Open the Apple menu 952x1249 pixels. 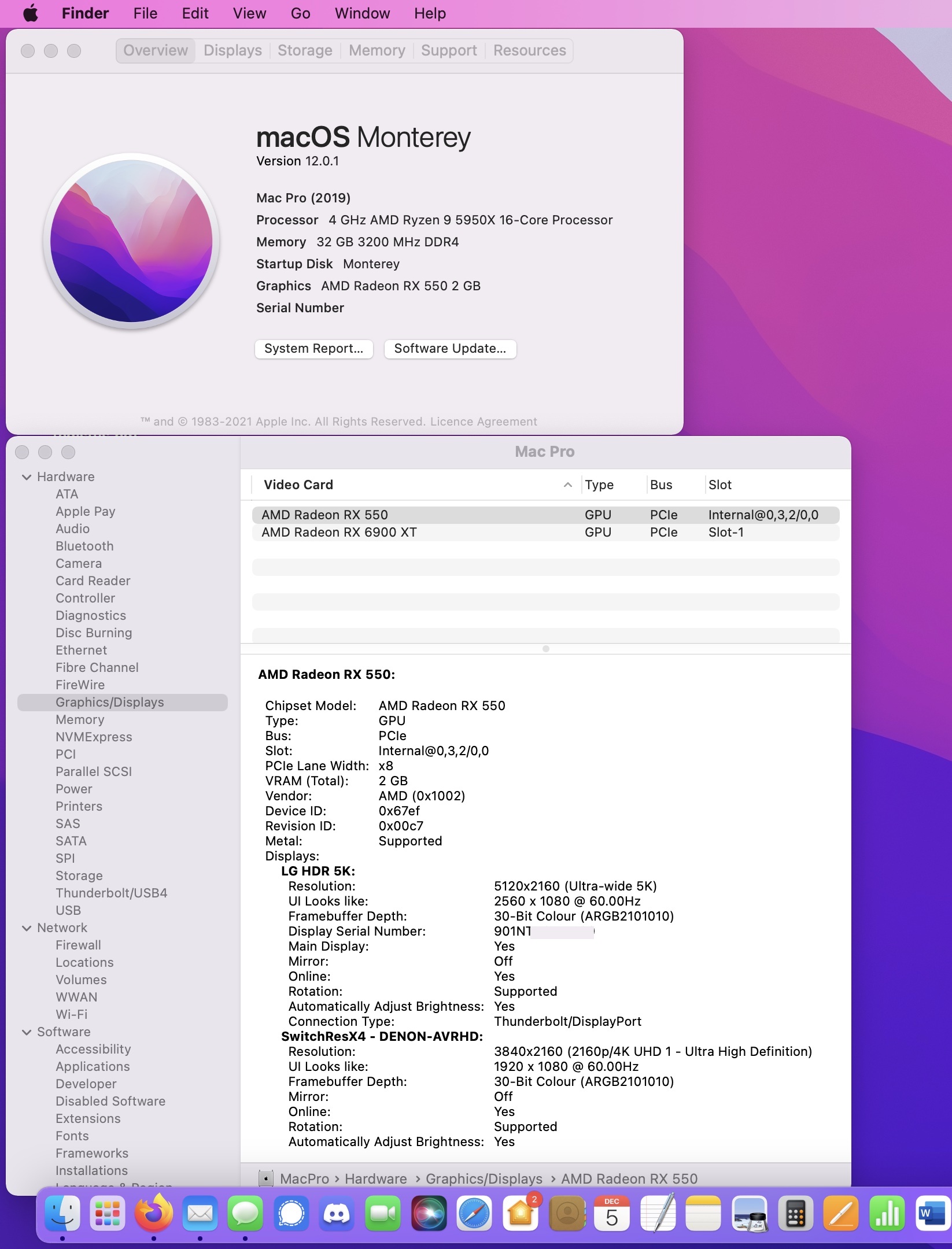tap(31, 13)
